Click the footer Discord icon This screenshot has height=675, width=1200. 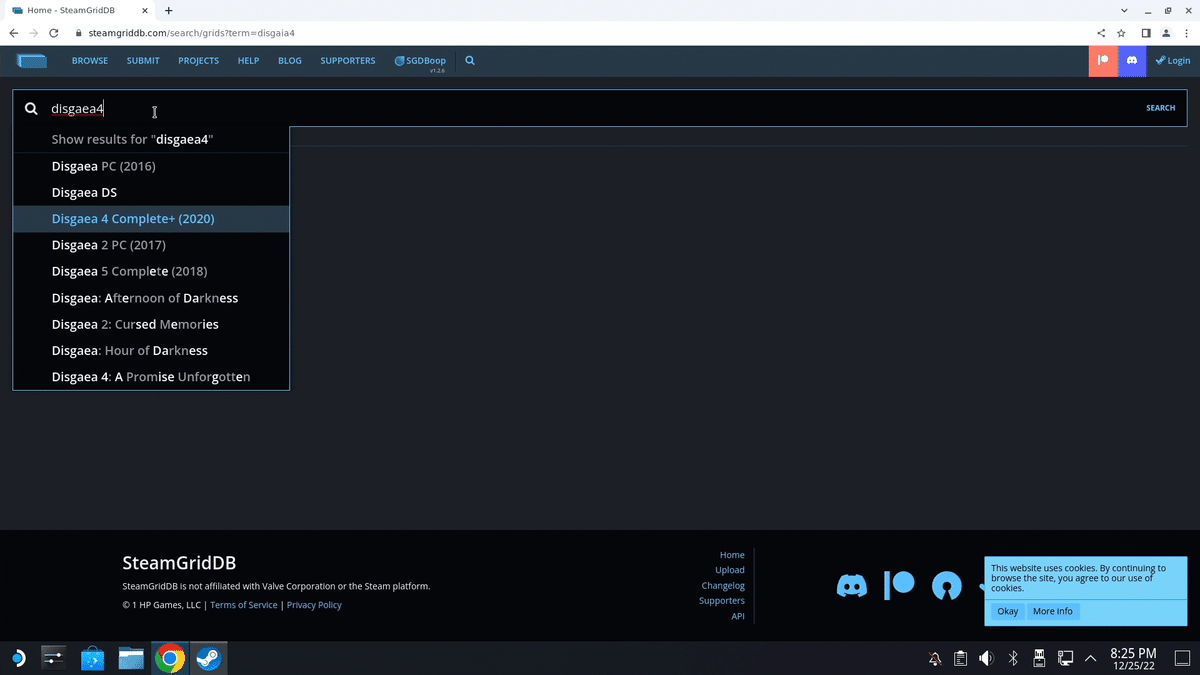[x=851, y=586]
